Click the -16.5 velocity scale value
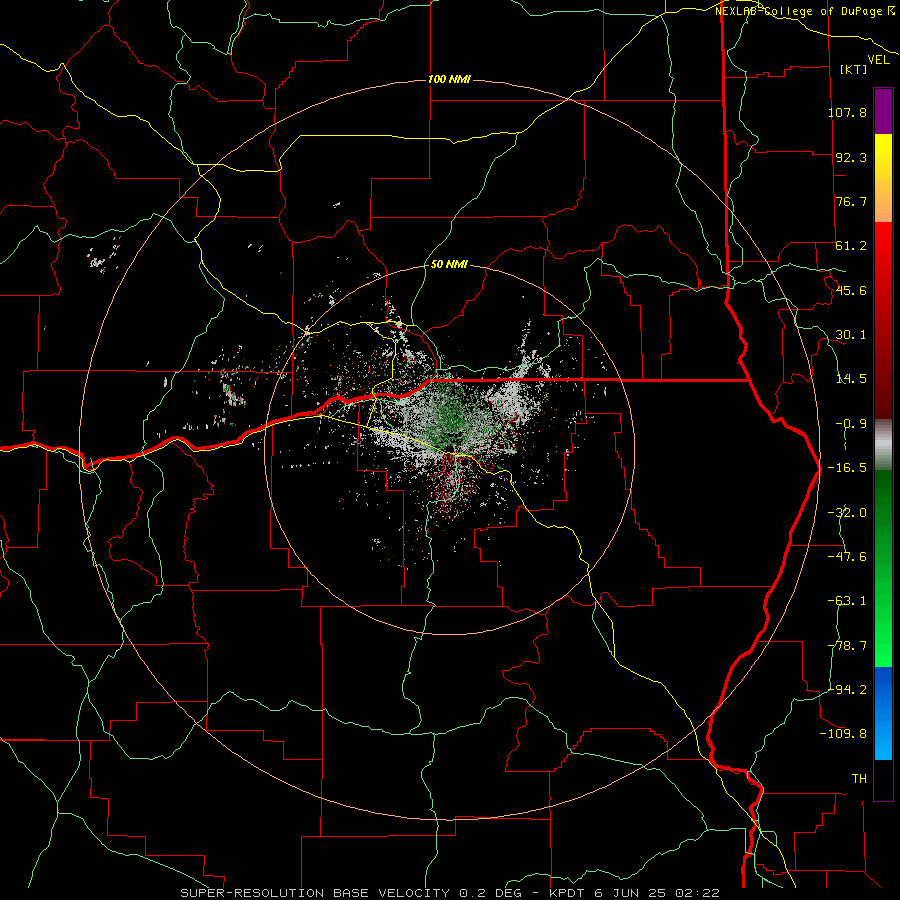 847,468
